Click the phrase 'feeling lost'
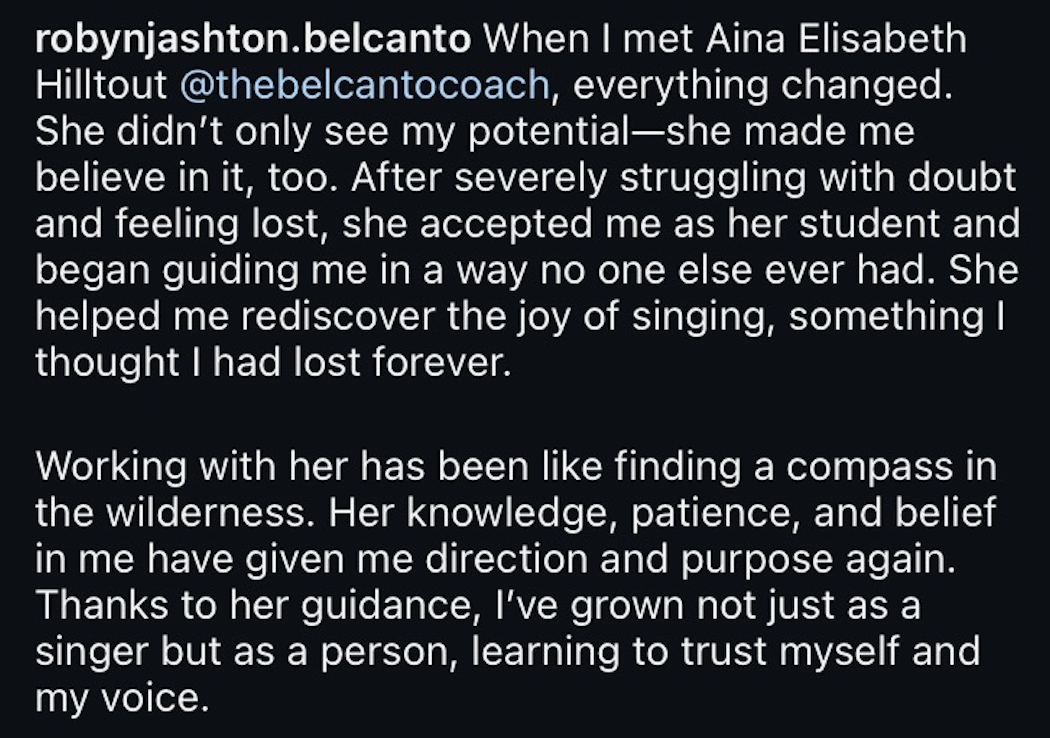Viewport: 1050px width, 738px height. 227,223
